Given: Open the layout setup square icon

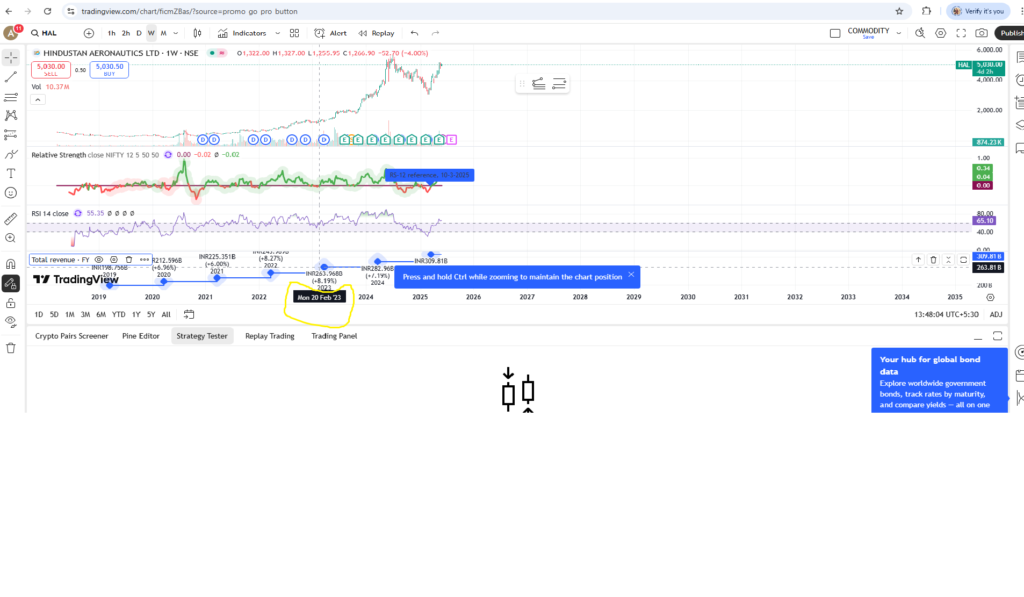Looking at the screenshot, I should (835, 33).
